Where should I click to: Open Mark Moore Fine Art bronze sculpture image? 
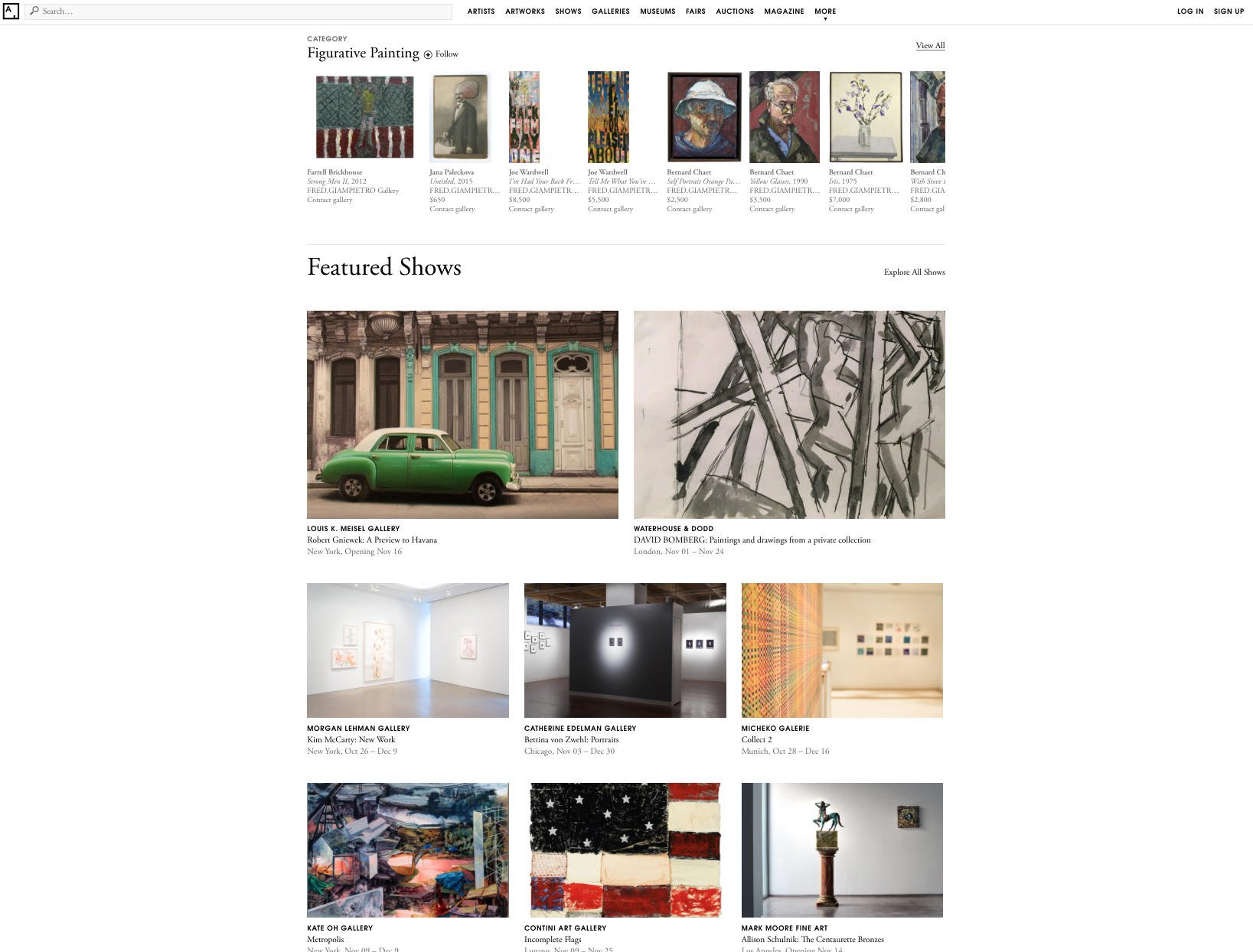coord(842,850)
